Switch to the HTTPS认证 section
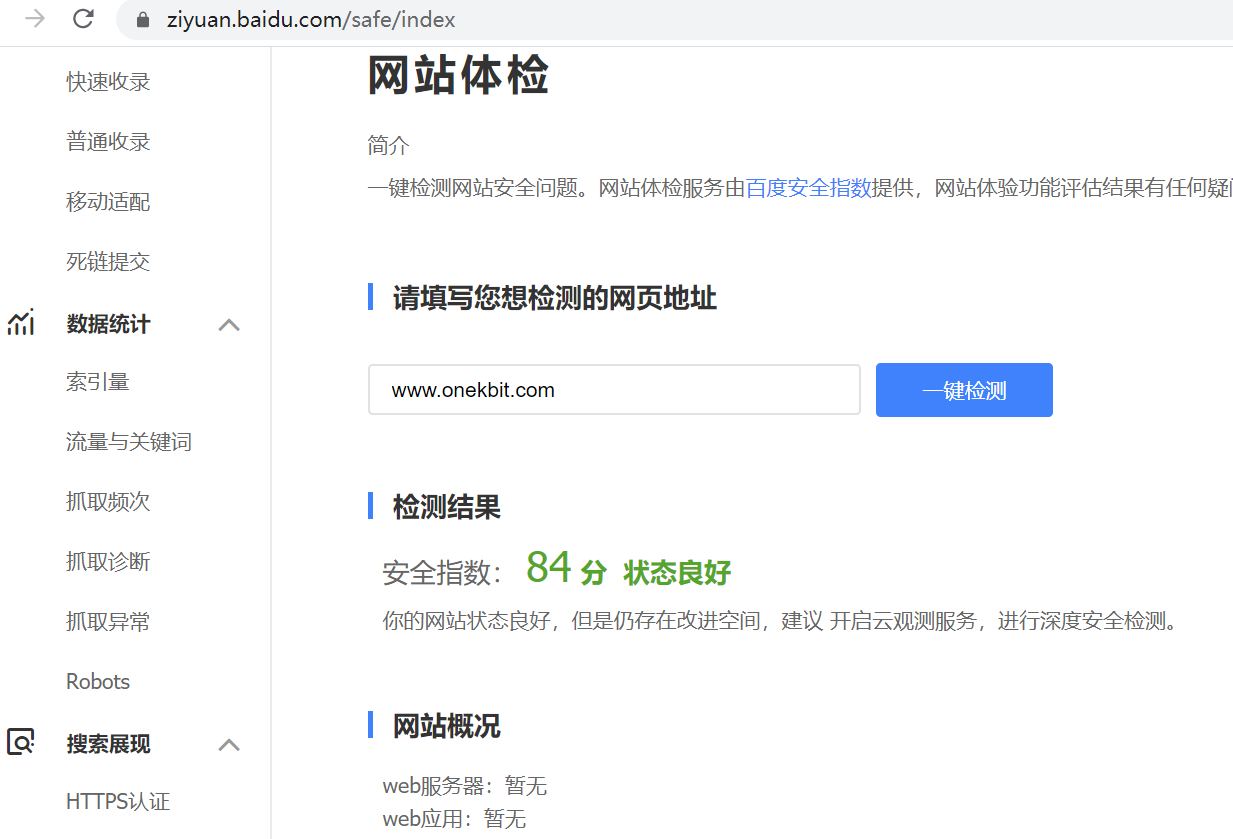Screen dimensions: 1233x839 pyautogui.click(x=117, y=801)
